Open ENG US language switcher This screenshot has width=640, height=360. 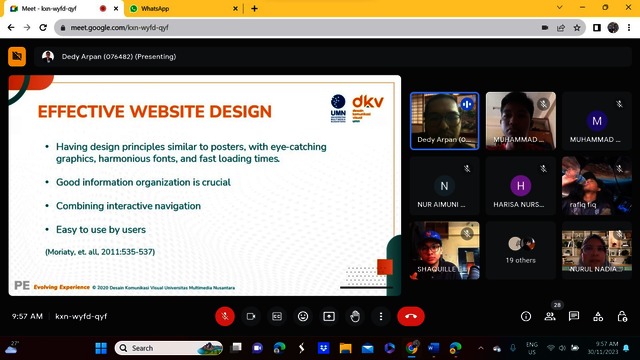[532, 348]
